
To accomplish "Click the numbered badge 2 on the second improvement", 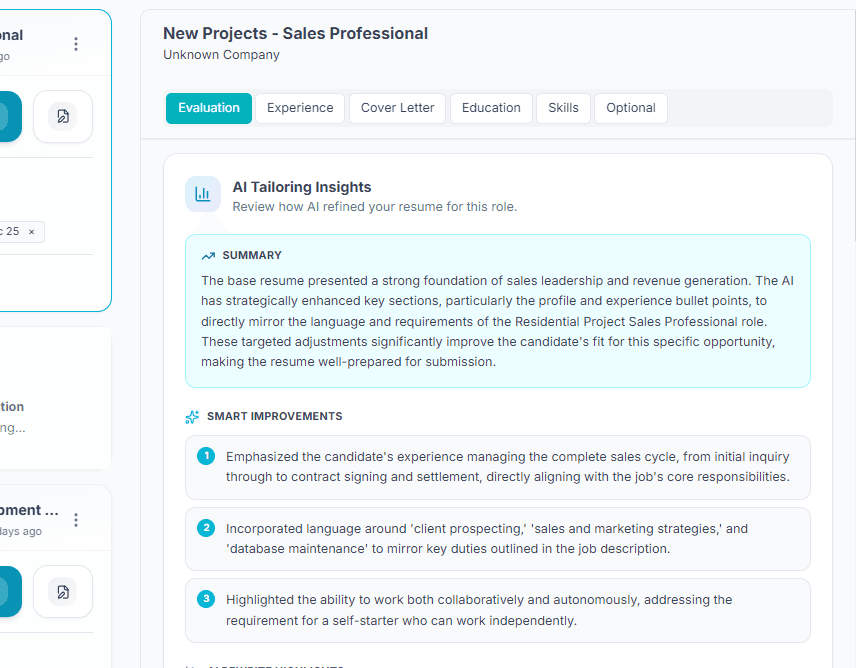I will 206,527.
